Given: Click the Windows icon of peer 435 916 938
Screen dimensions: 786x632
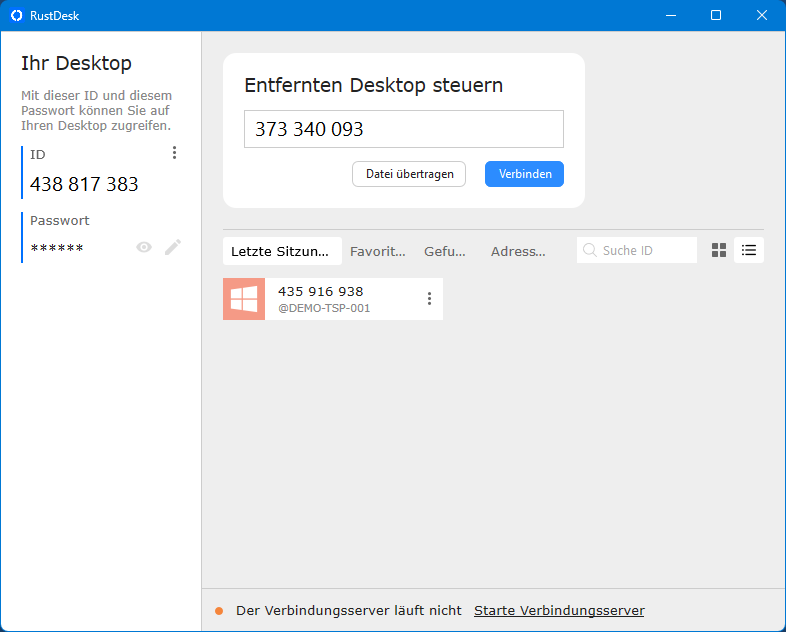Looking at the screenshot, I should click(x=244, y=299).
